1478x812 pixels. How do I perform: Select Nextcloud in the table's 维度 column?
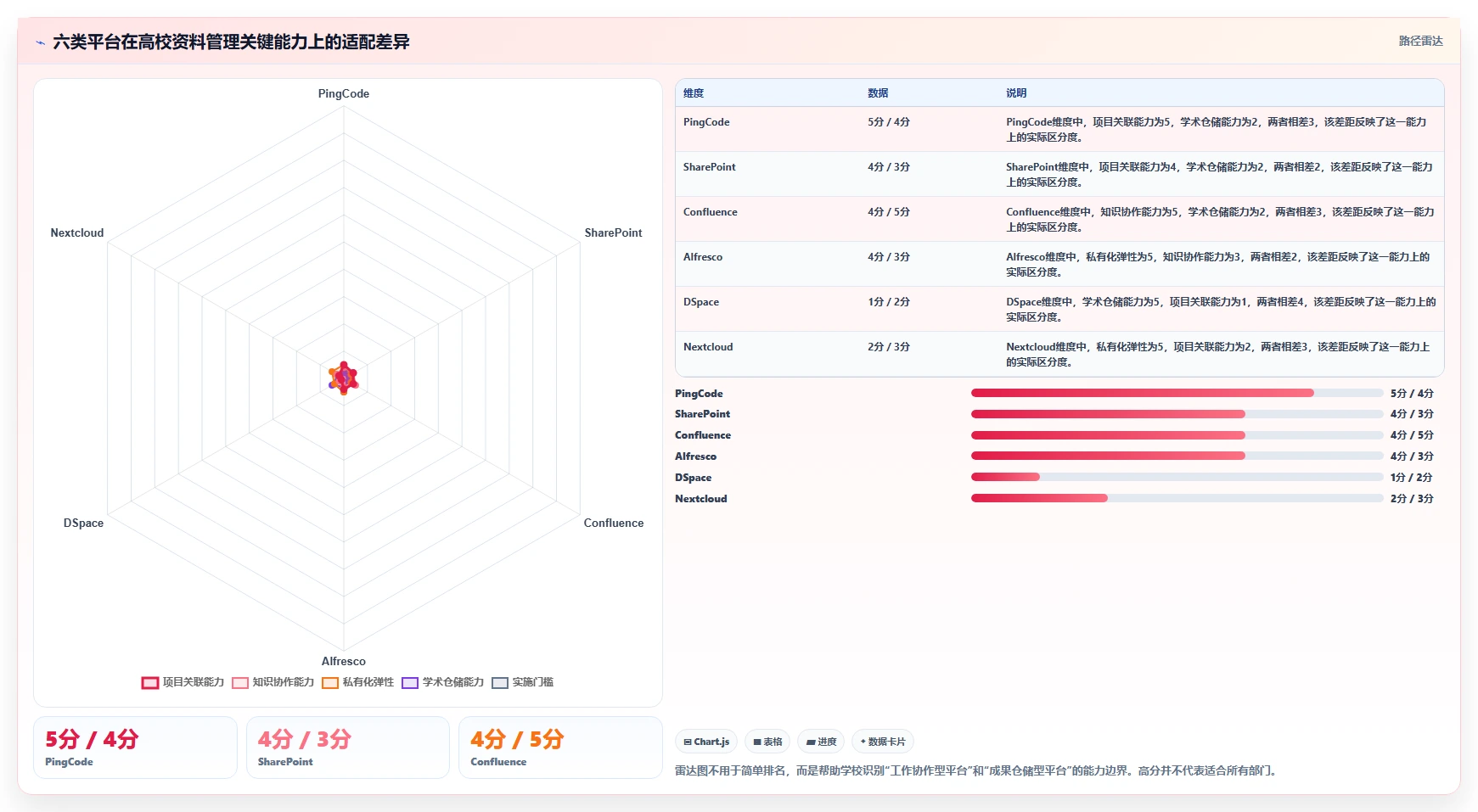[x=708, y=347]
